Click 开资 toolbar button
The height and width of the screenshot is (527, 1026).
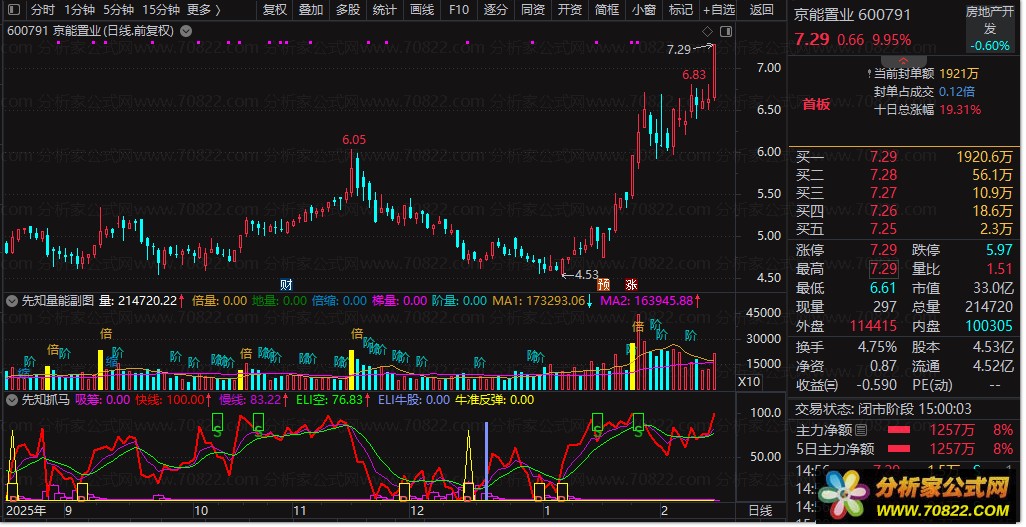point(570,10)
